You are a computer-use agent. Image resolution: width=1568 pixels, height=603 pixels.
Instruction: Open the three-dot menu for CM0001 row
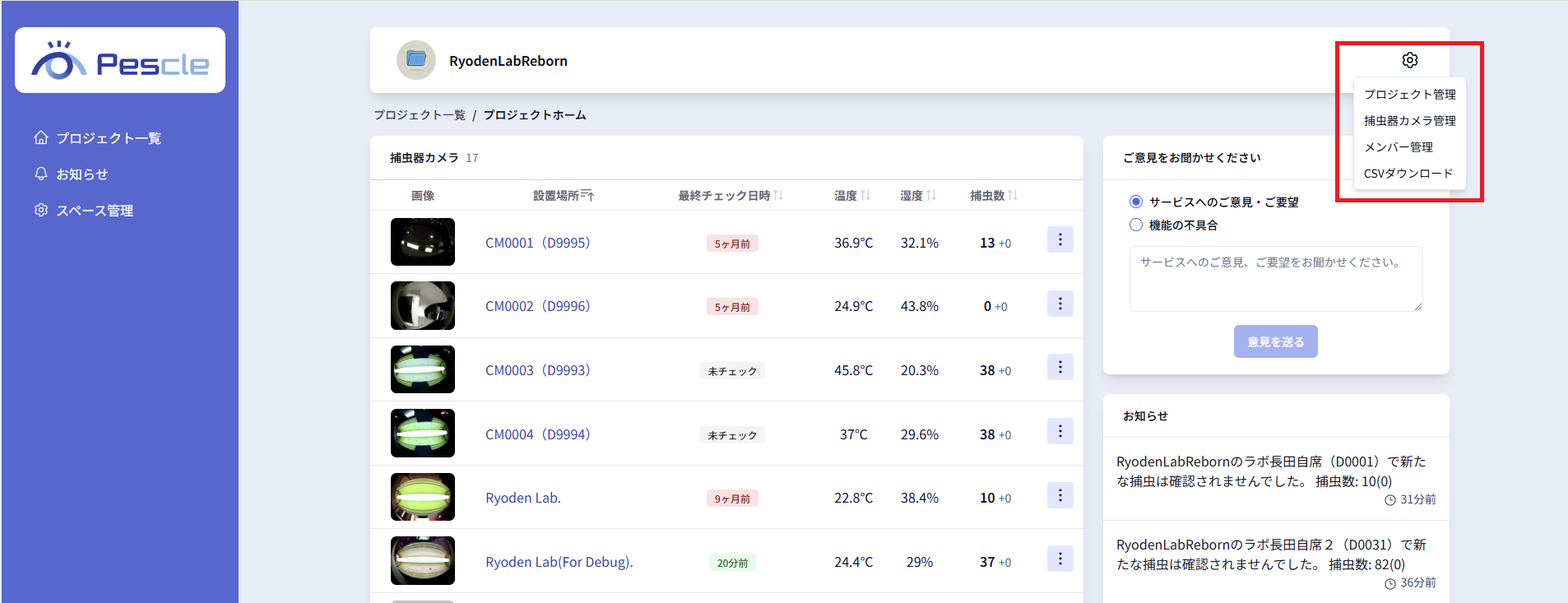point(1060,239)
